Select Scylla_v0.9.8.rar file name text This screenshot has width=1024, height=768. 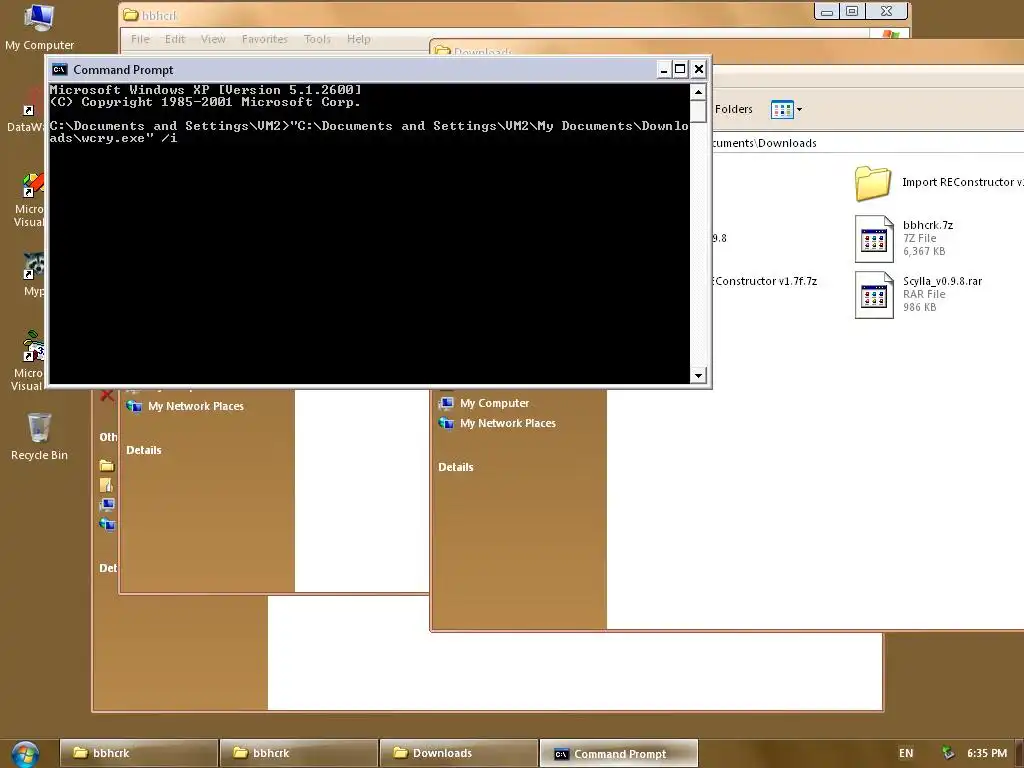942,281
